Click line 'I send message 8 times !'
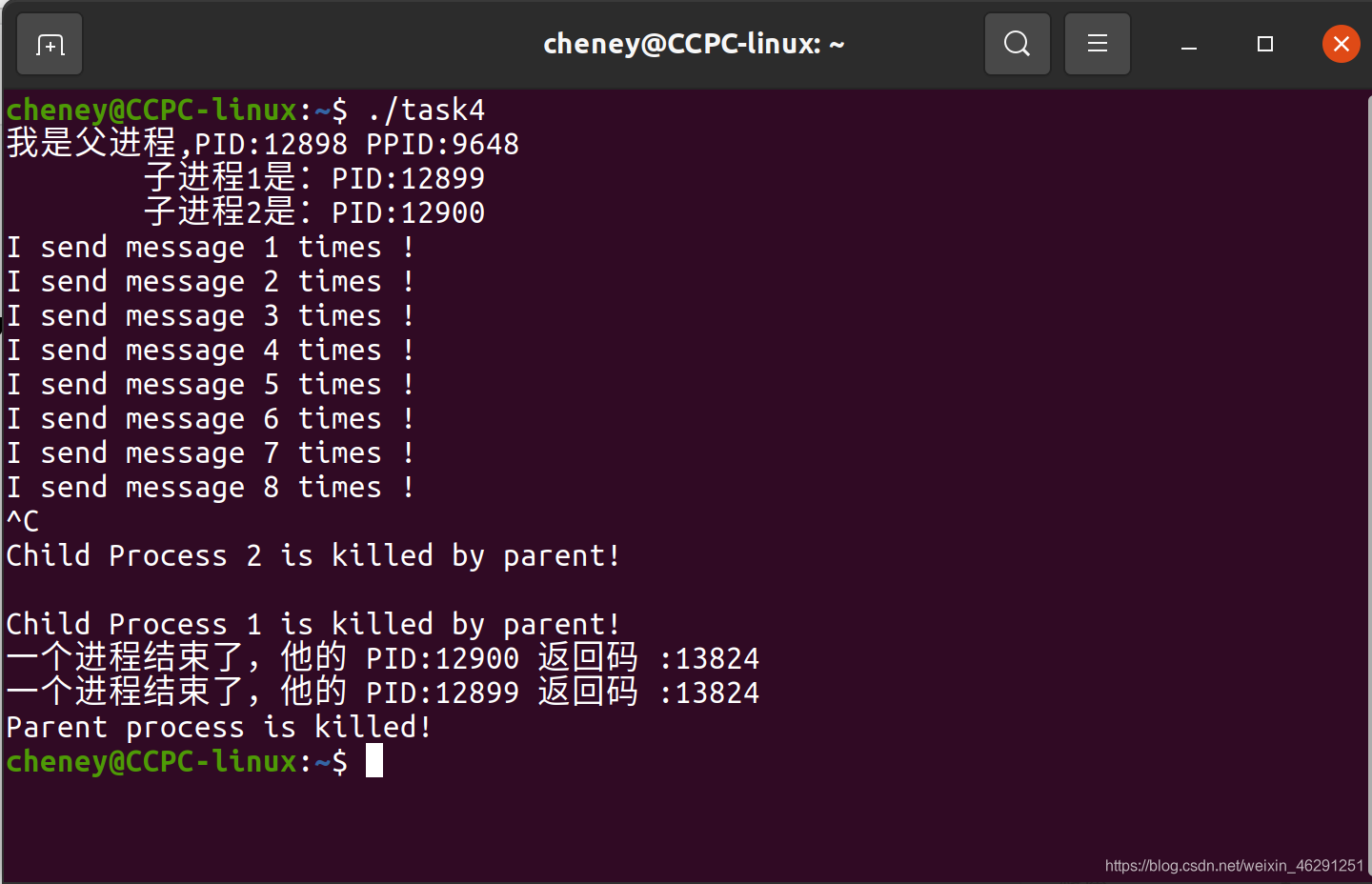The width and height of the screenshot is (1372, 884). coord(211,488)
